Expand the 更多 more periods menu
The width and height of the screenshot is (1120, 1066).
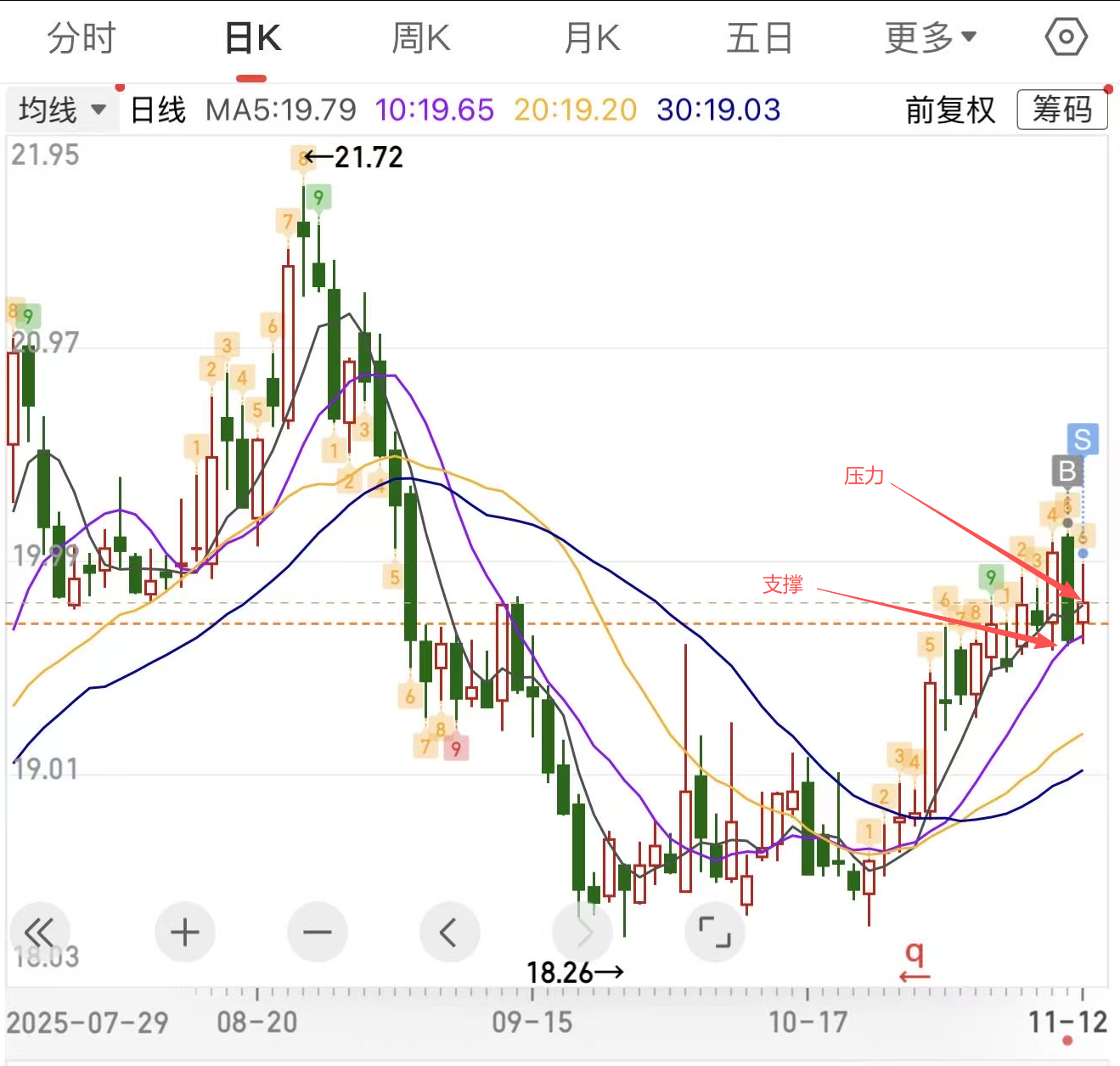[x=930, y=38]
